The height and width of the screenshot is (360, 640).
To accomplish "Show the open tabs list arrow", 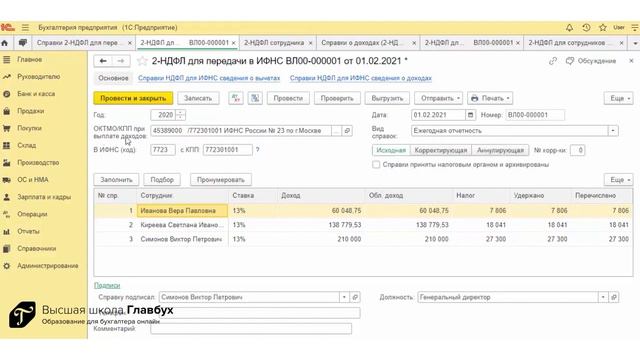I will [x=635, y=43].
